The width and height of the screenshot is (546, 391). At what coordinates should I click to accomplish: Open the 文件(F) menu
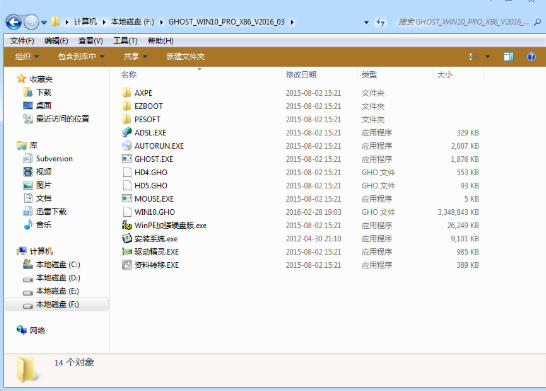(22, 41)
